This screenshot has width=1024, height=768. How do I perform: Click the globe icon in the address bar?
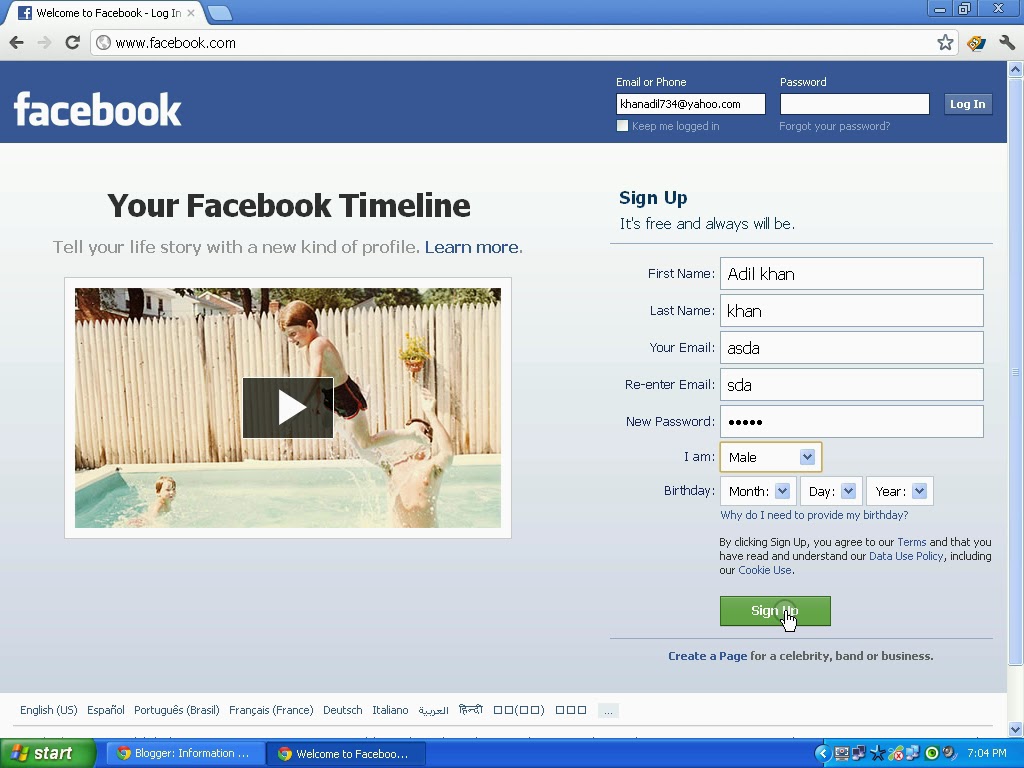point(103,43)
